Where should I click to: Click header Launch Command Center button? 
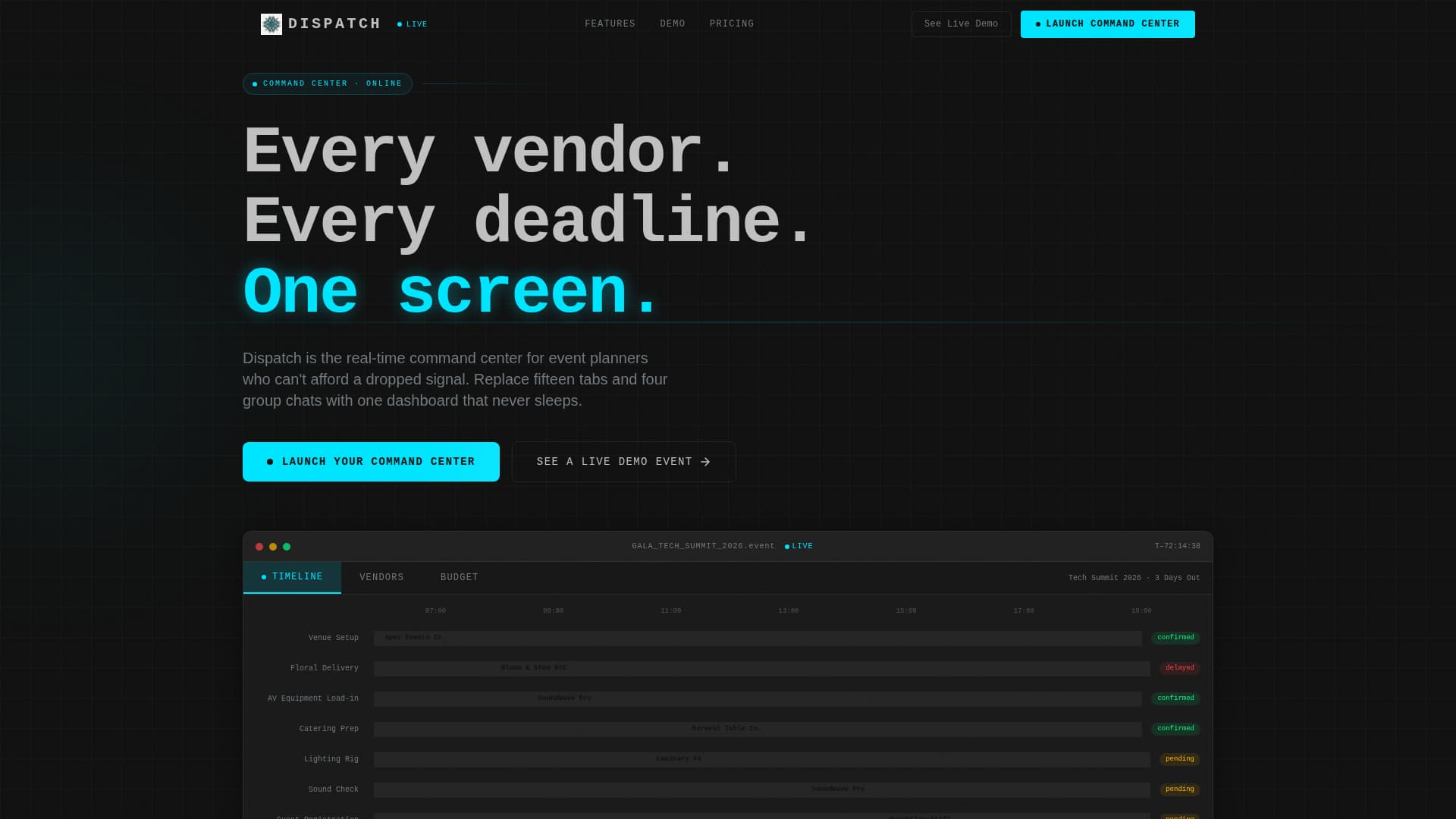1107,24
